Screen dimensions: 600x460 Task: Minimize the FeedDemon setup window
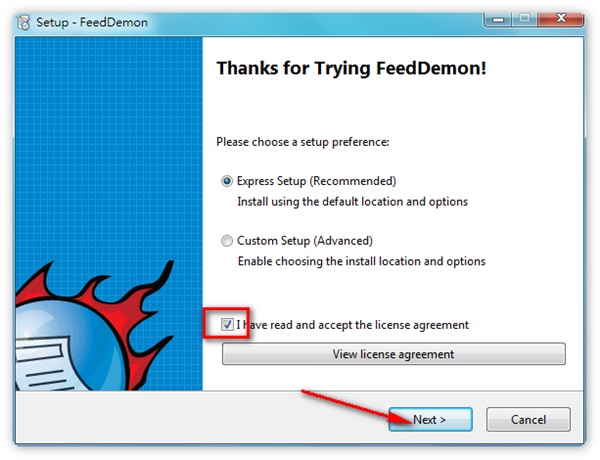click(498, 19)
